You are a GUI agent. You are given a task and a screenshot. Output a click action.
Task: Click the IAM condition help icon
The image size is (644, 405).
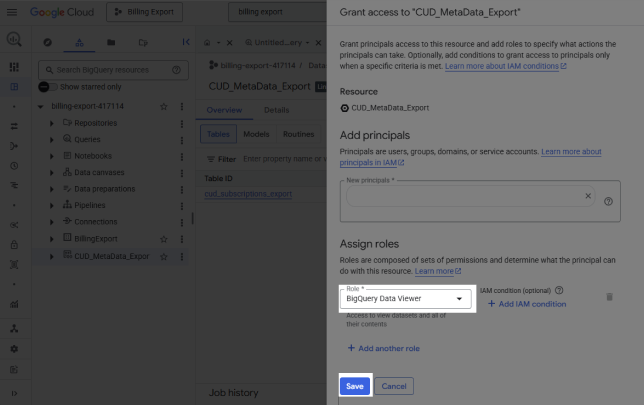(x=560, y=290)
